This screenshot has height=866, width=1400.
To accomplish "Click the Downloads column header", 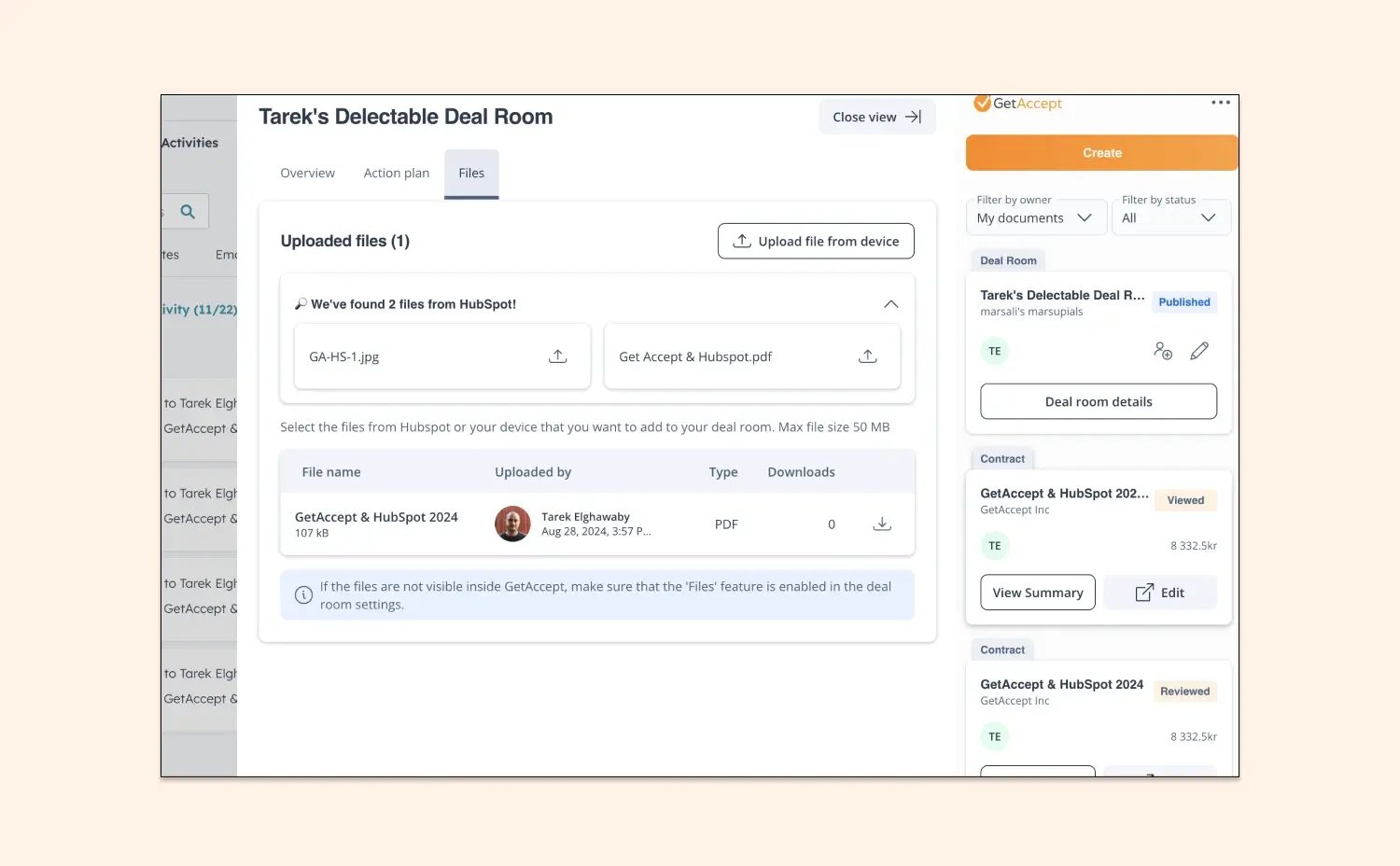I will tap(801, 472).
